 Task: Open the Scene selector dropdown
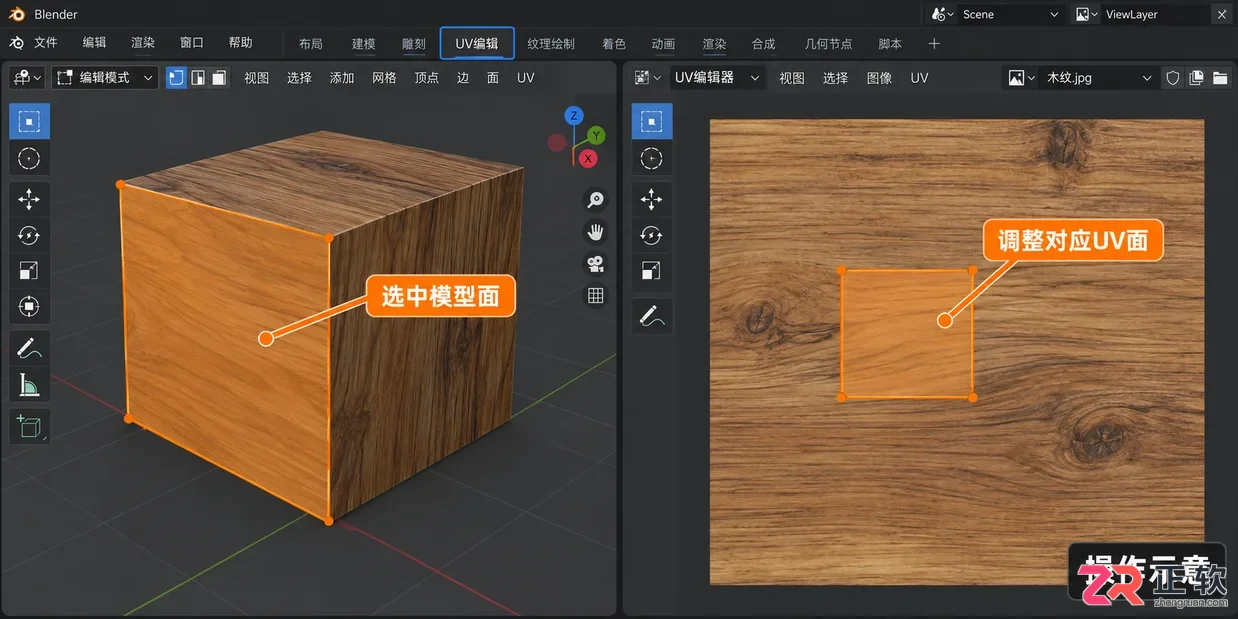tap(1011, 15)
